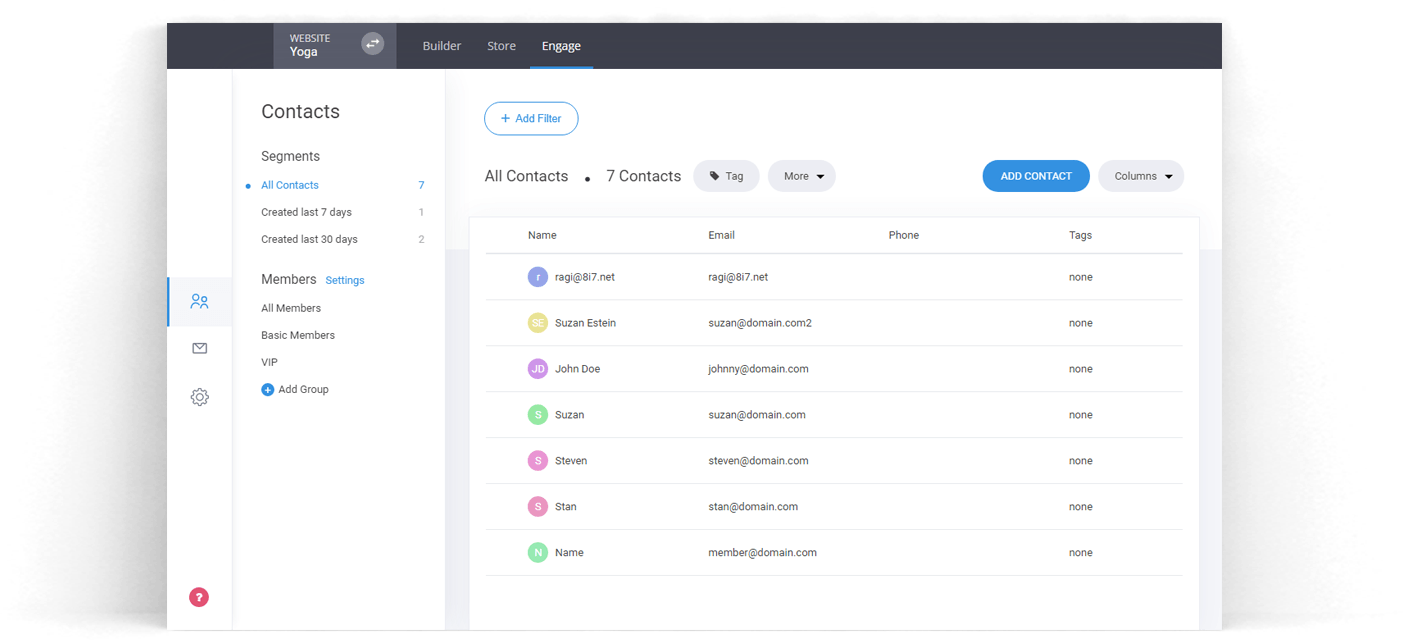Open help via the question mark icon
The height and width of the screenshot is (640, 1403).
point(199,596)
